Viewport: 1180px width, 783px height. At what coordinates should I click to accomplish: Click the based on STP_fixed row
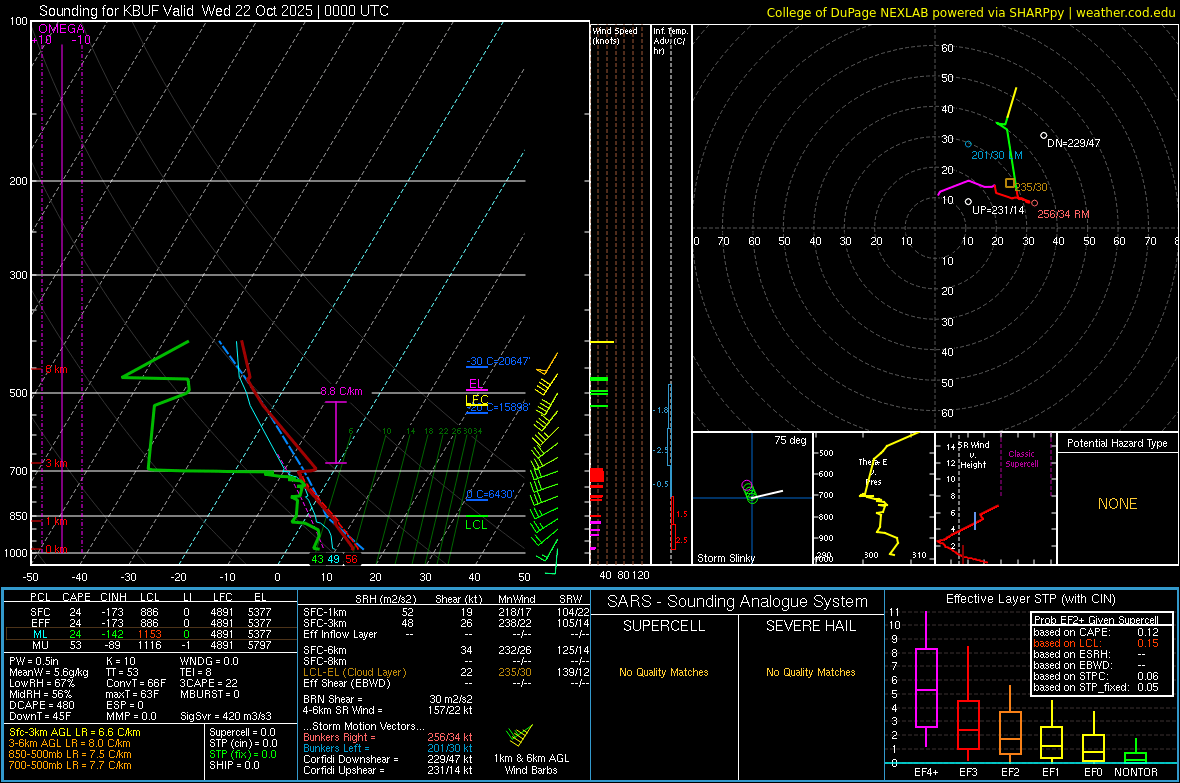(1096, 687)
